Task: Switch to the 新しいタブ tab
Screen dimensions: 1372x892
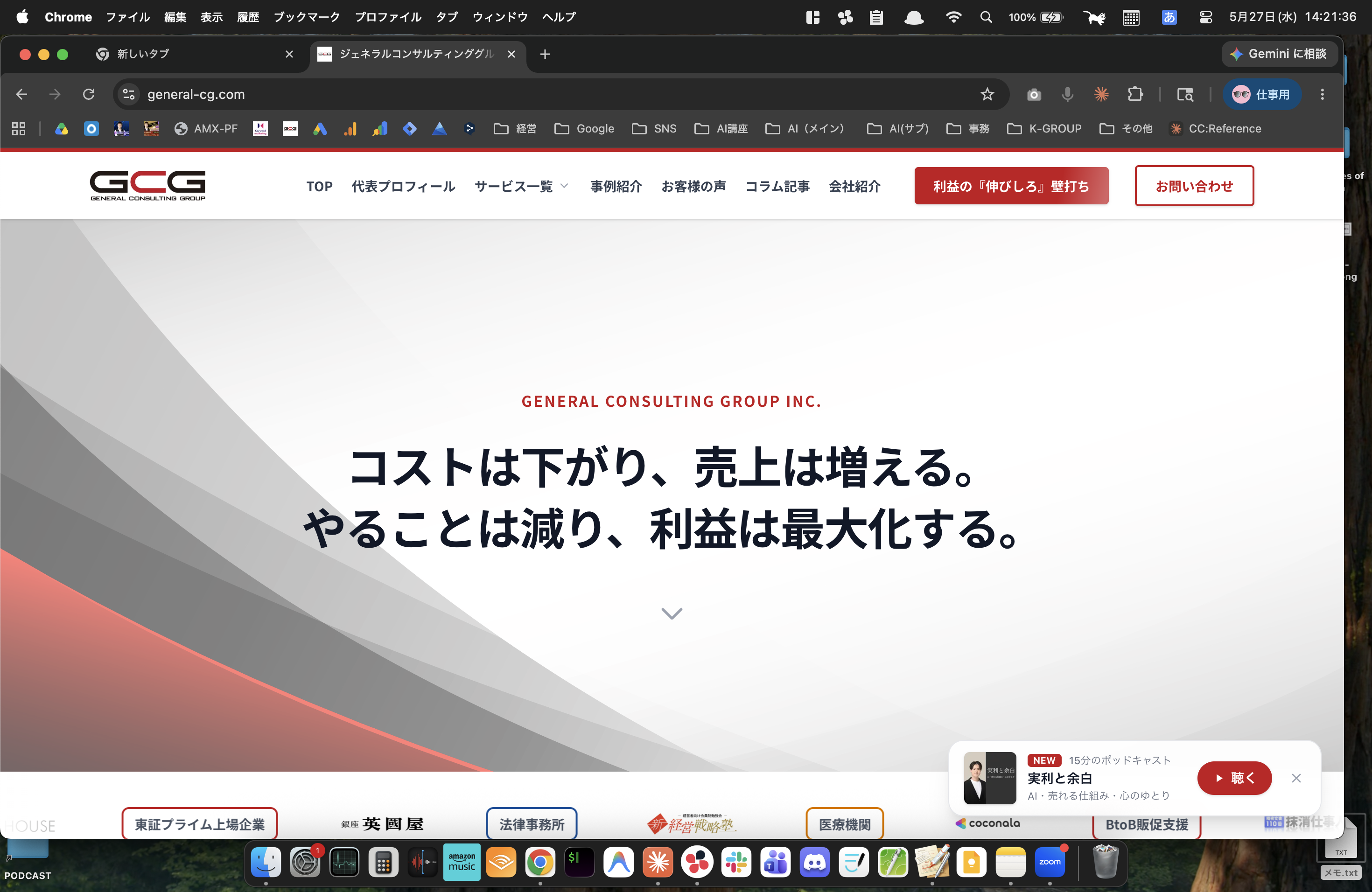Action: (x=196, y=54)
